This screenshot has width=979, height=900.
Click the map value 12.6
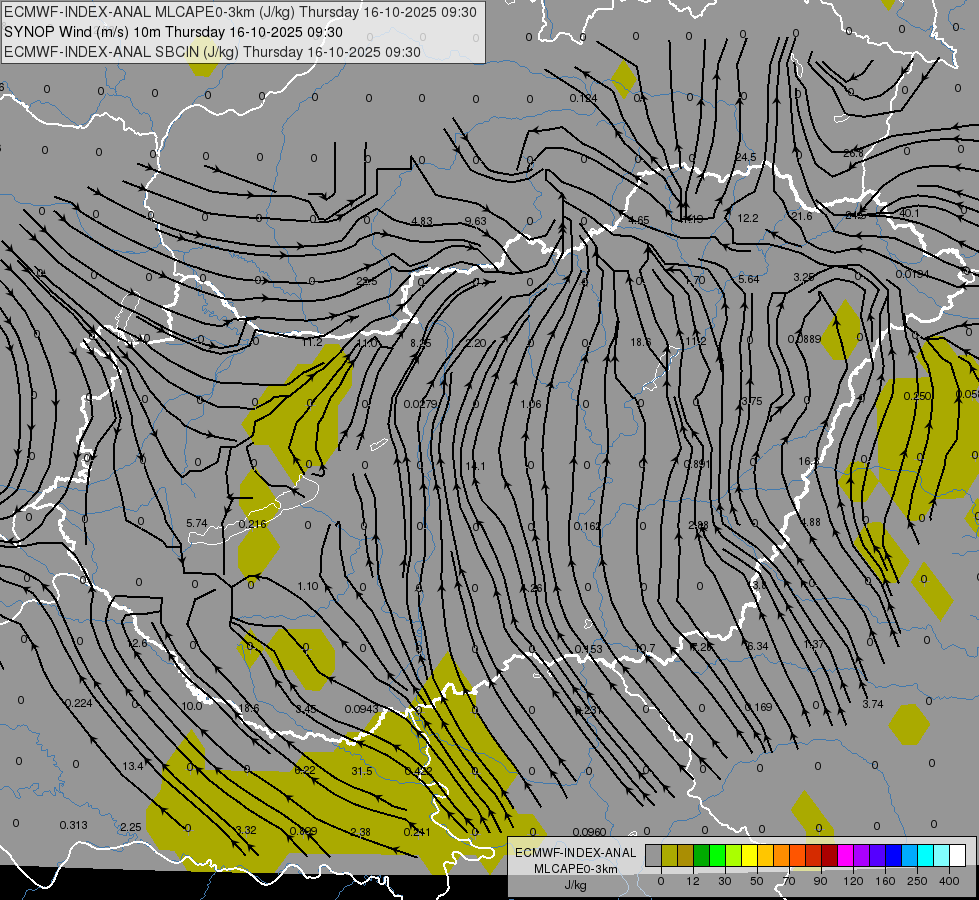click(137, 643)
